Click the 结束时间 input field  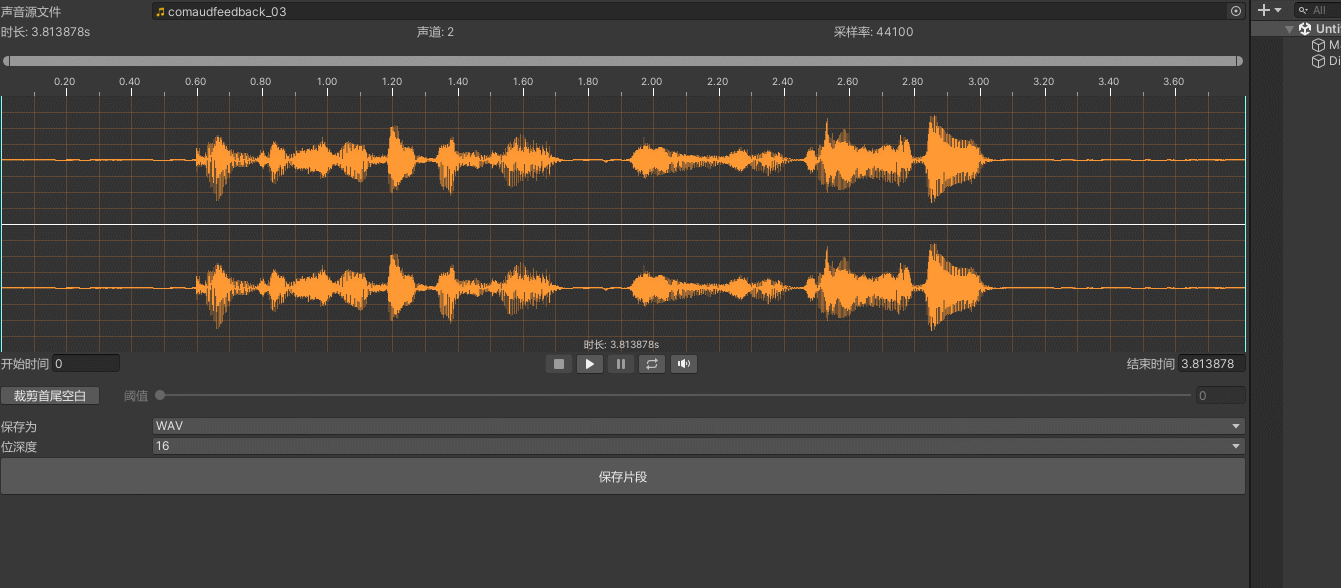[x=1212, y=364]
